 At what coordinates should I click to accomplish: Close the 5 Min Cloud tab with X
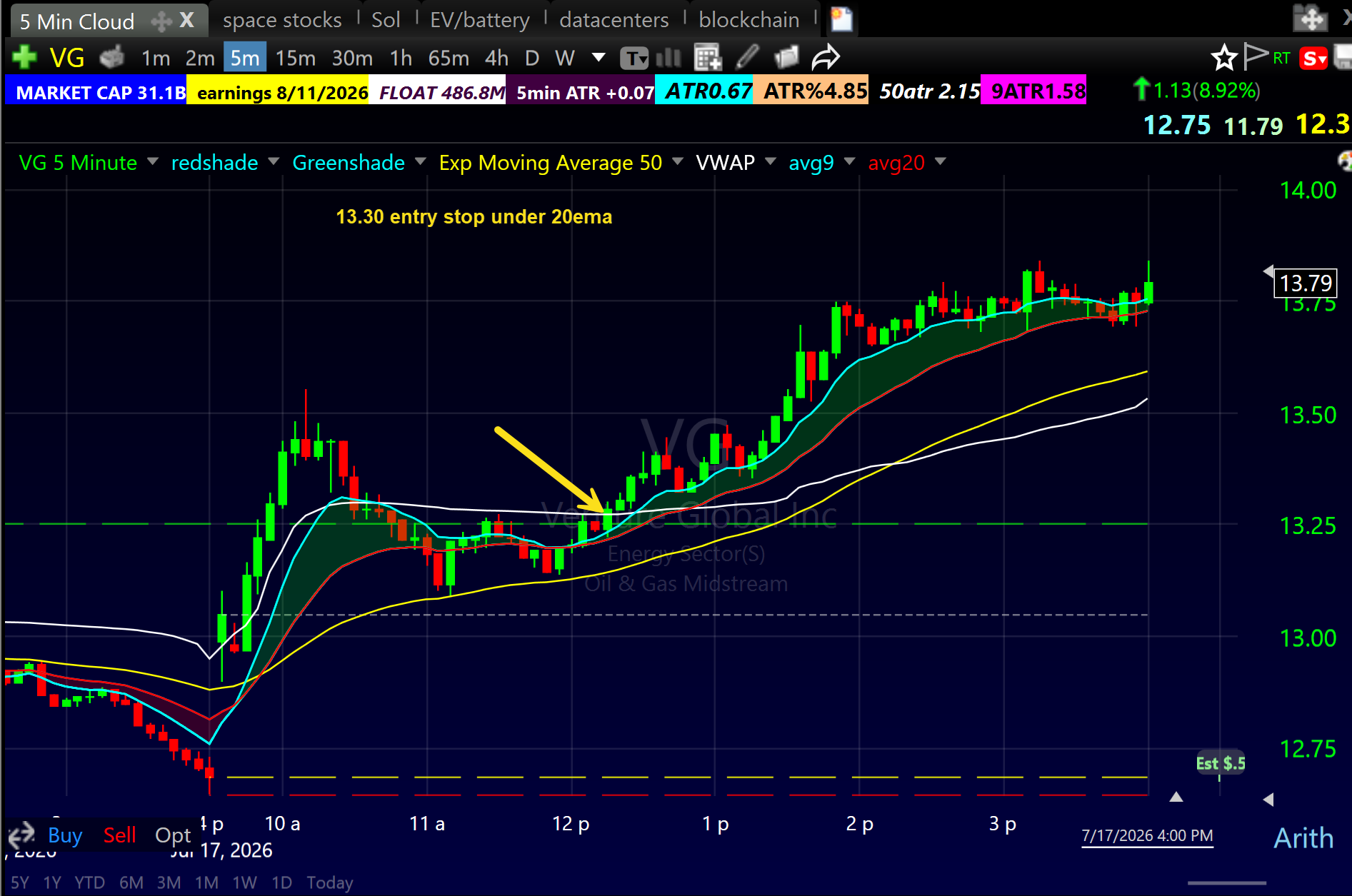click(186, 20)
